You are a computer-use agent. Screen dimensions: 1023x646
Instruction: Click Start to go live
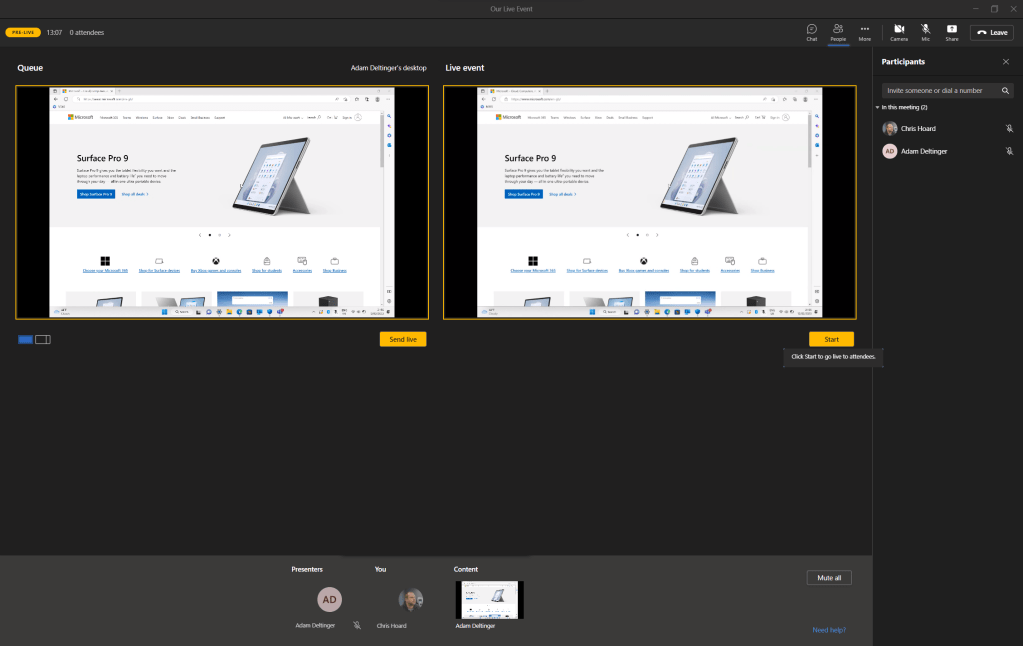pos(831,339)
